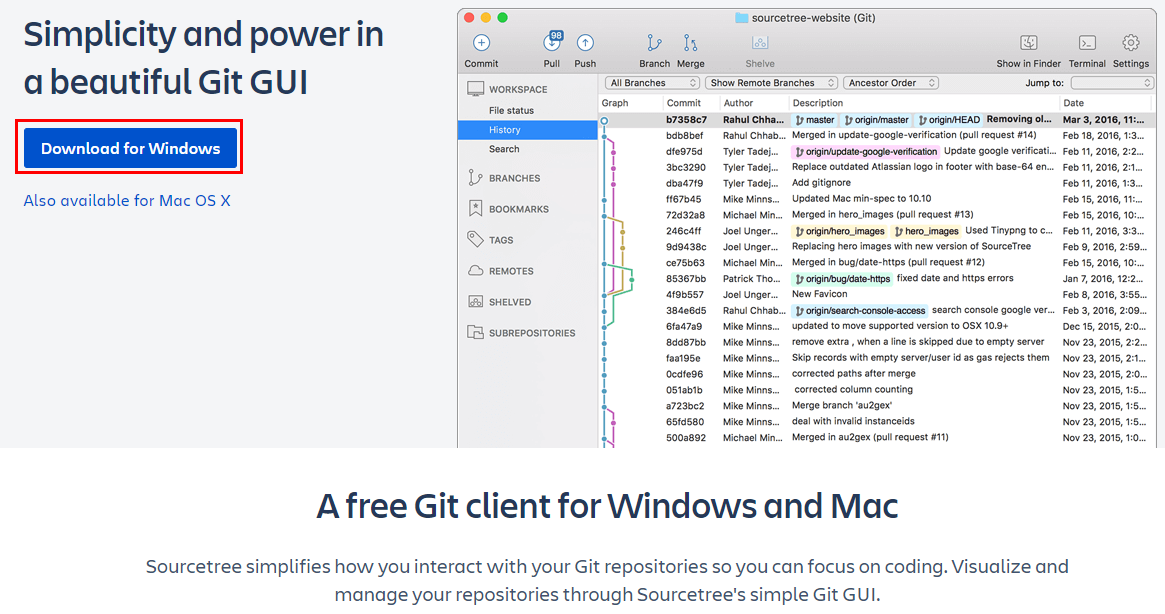The image size is (1165, 614).
Task: Click the Branch icon in toolbar
Action: tap(654, 43)
